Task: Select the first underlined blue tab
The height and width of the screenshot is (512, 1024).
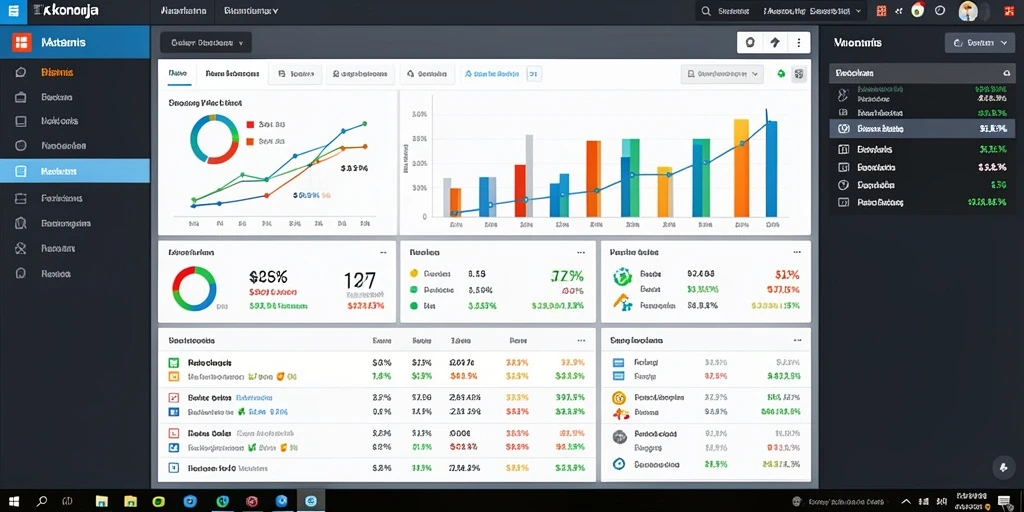Action: (x=177, y=74)
